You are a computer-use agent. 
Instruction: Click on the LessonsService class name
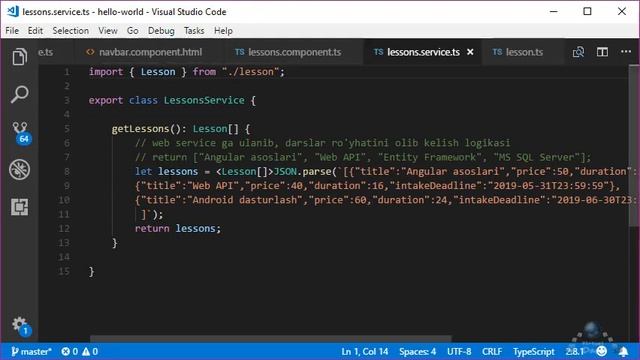pyautogui.click(x=204, y=100)
